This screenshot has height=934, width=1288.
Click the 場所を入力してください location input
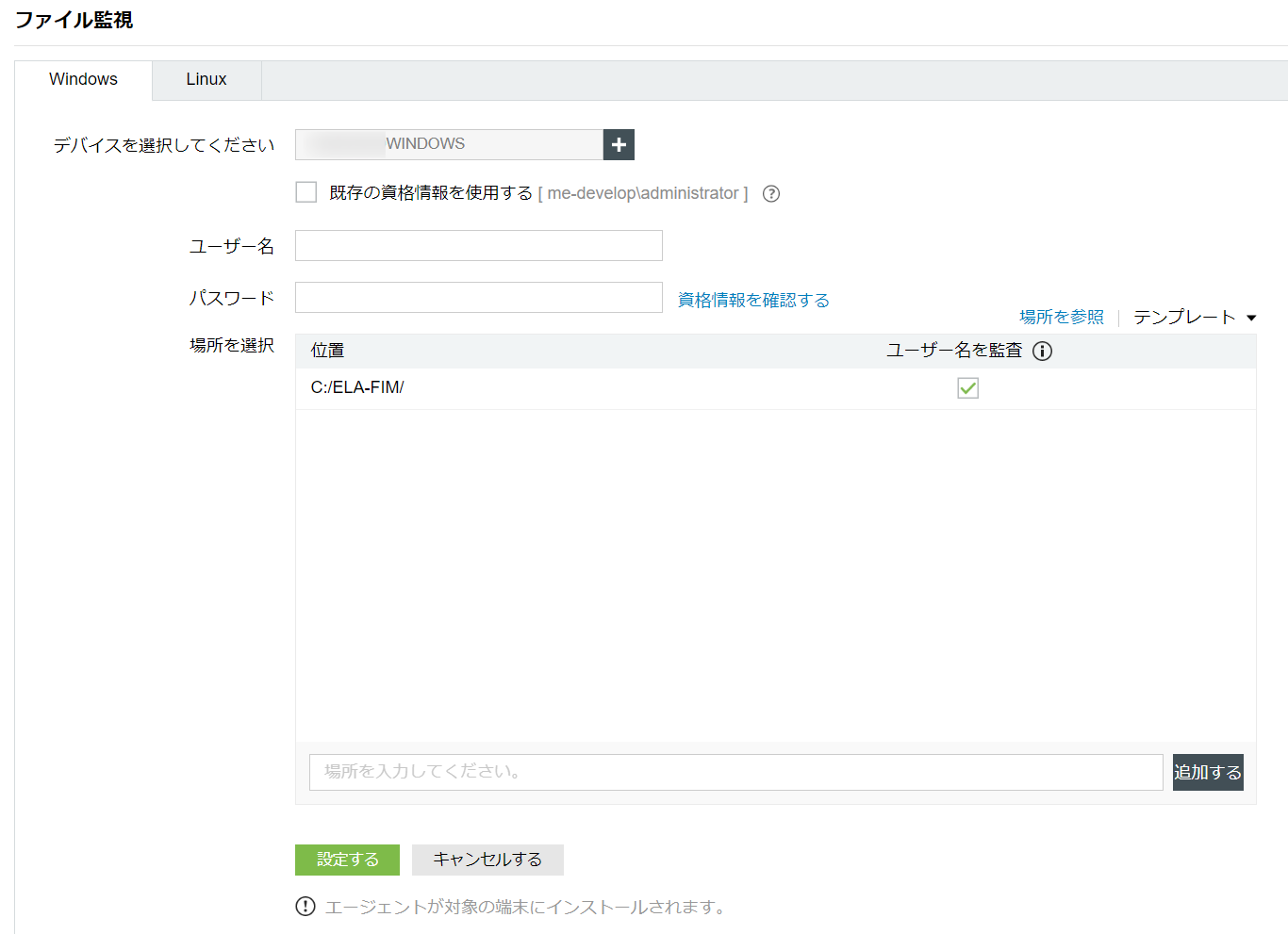coord(735,772)
